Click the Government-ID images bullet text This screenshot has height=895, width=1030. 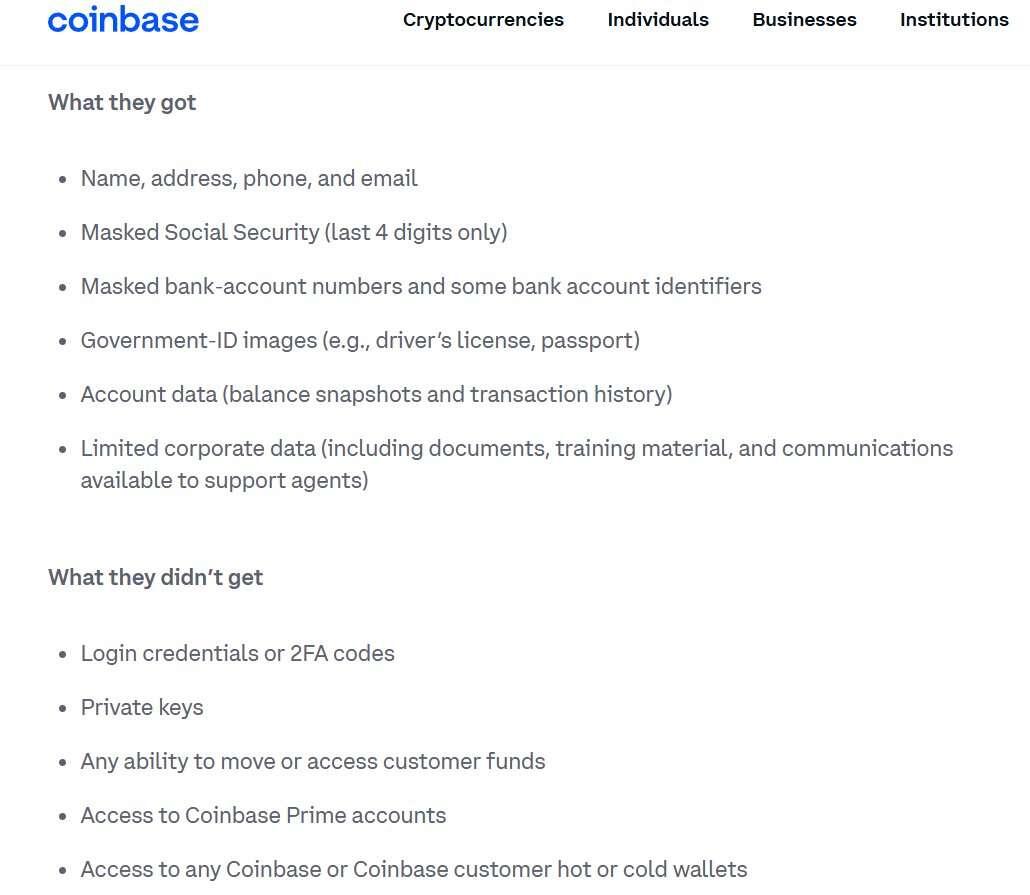tap(360, 340)
